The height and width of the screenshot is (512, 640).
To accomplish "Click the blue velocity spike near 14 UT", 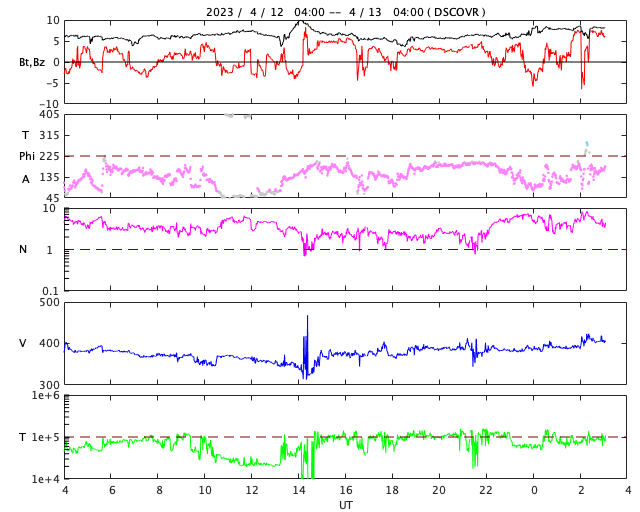I will click(x=306, y=347).
